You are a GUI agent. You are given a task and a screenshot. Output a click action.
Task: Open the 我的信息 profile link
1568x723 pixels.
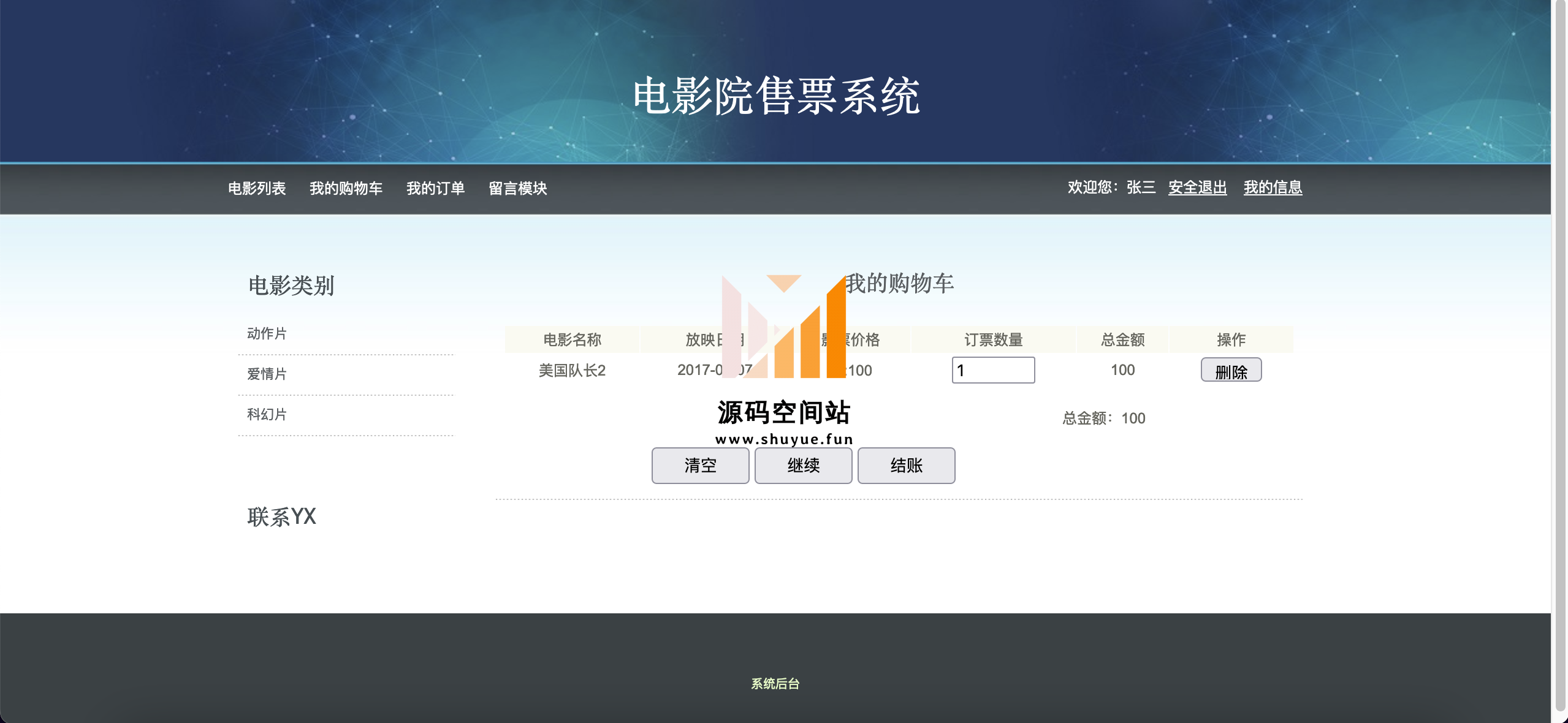click(x=1273, y=187)
